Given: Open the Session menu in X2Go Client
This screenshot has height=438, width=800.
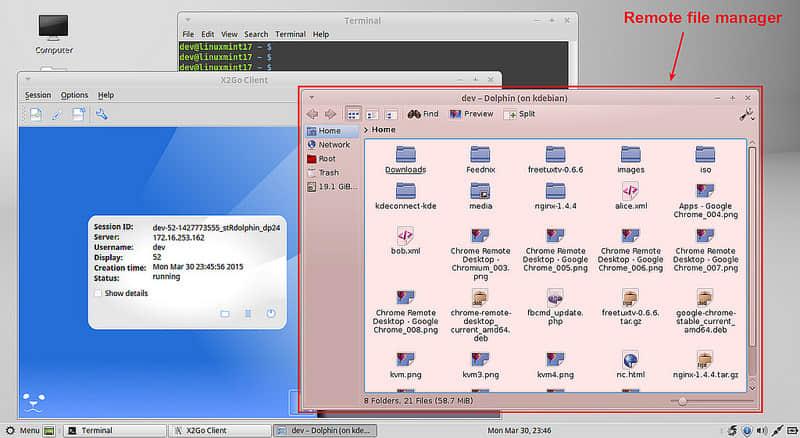Looking at the screenshot, I should (37, 95).
